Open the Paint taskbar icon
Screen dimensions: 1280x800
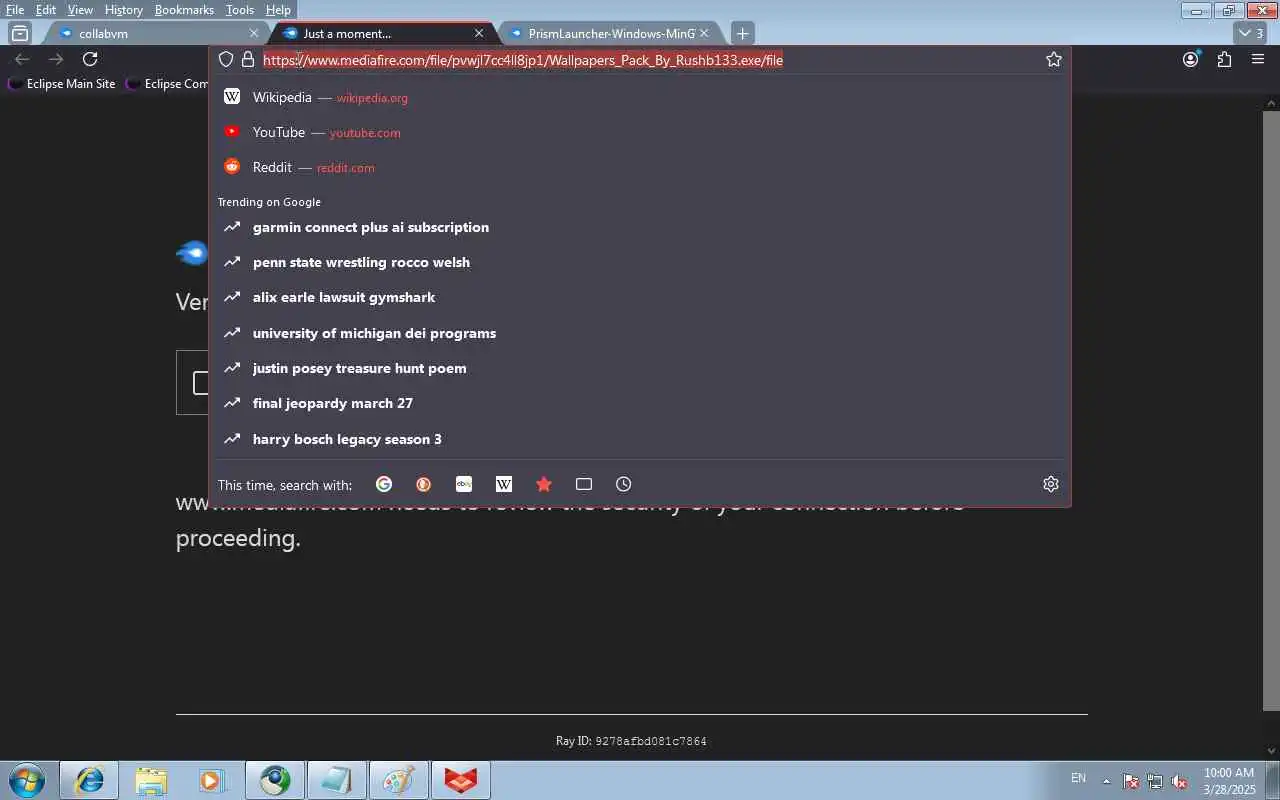[x=399, y=780]
